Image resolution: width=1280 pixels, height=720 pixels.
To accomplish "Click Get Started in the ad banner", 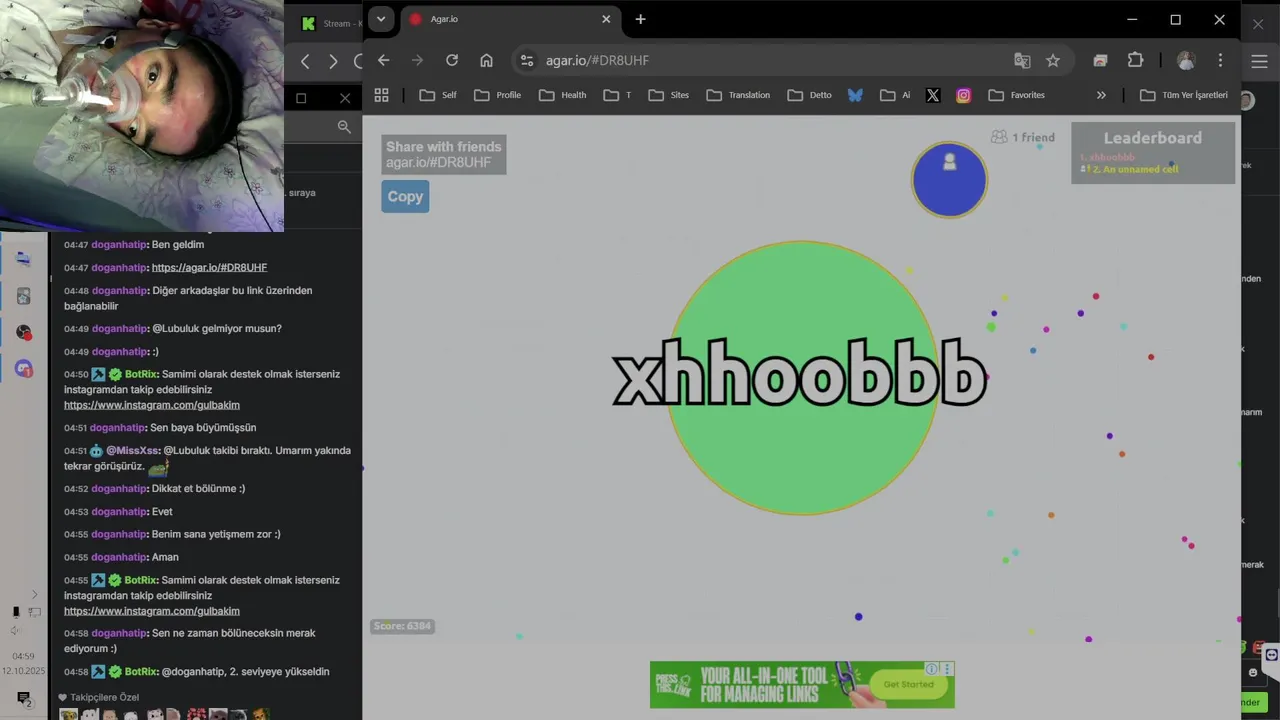I will point(909,684).
